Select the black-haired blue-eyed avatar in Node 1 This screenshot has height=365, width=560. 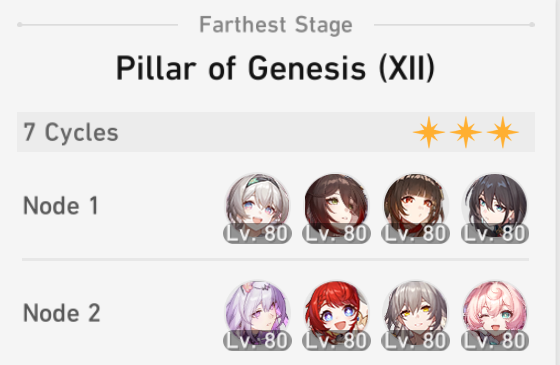495,205
